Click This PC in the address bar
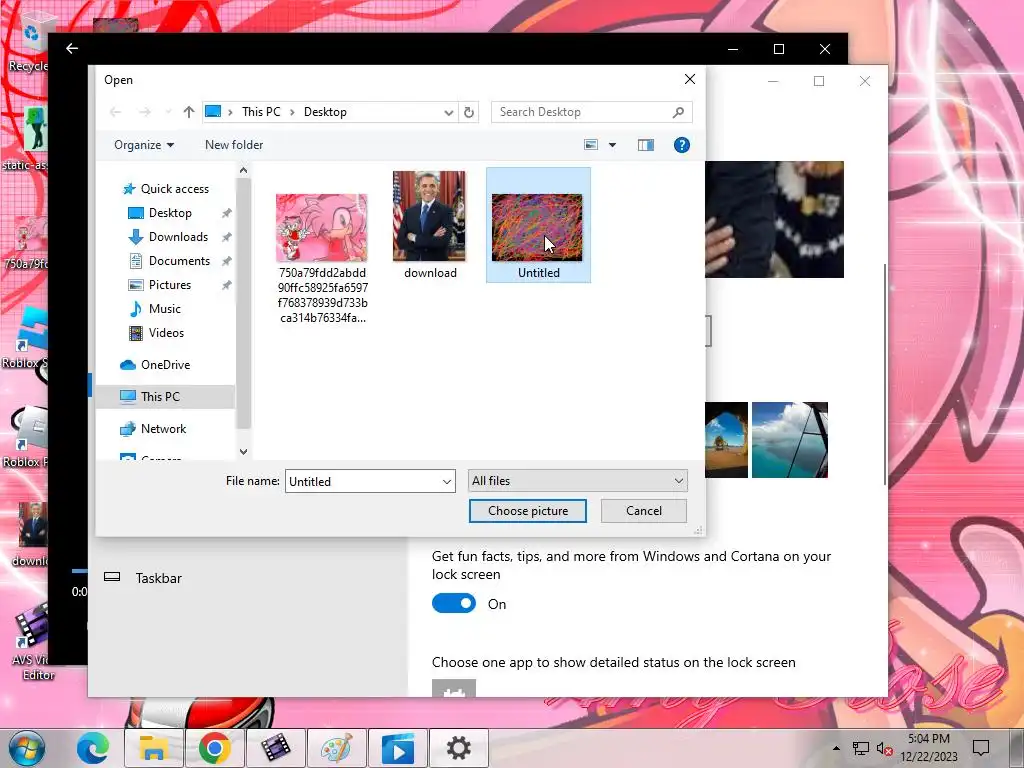Image resolution: width=1024 pixels, height=768 pixels. 261,112
